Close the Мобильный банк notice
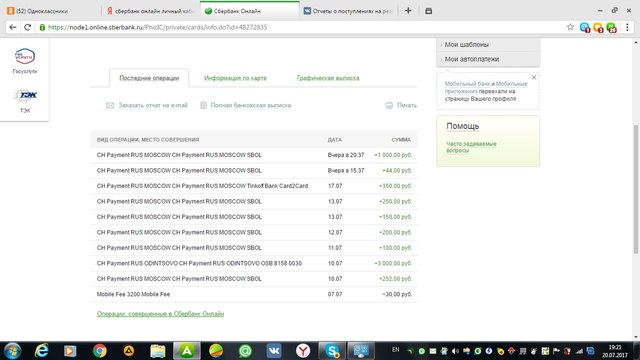The height and width of the screenshot is (360, 640). pyautogui.click(x=534, y=77)
